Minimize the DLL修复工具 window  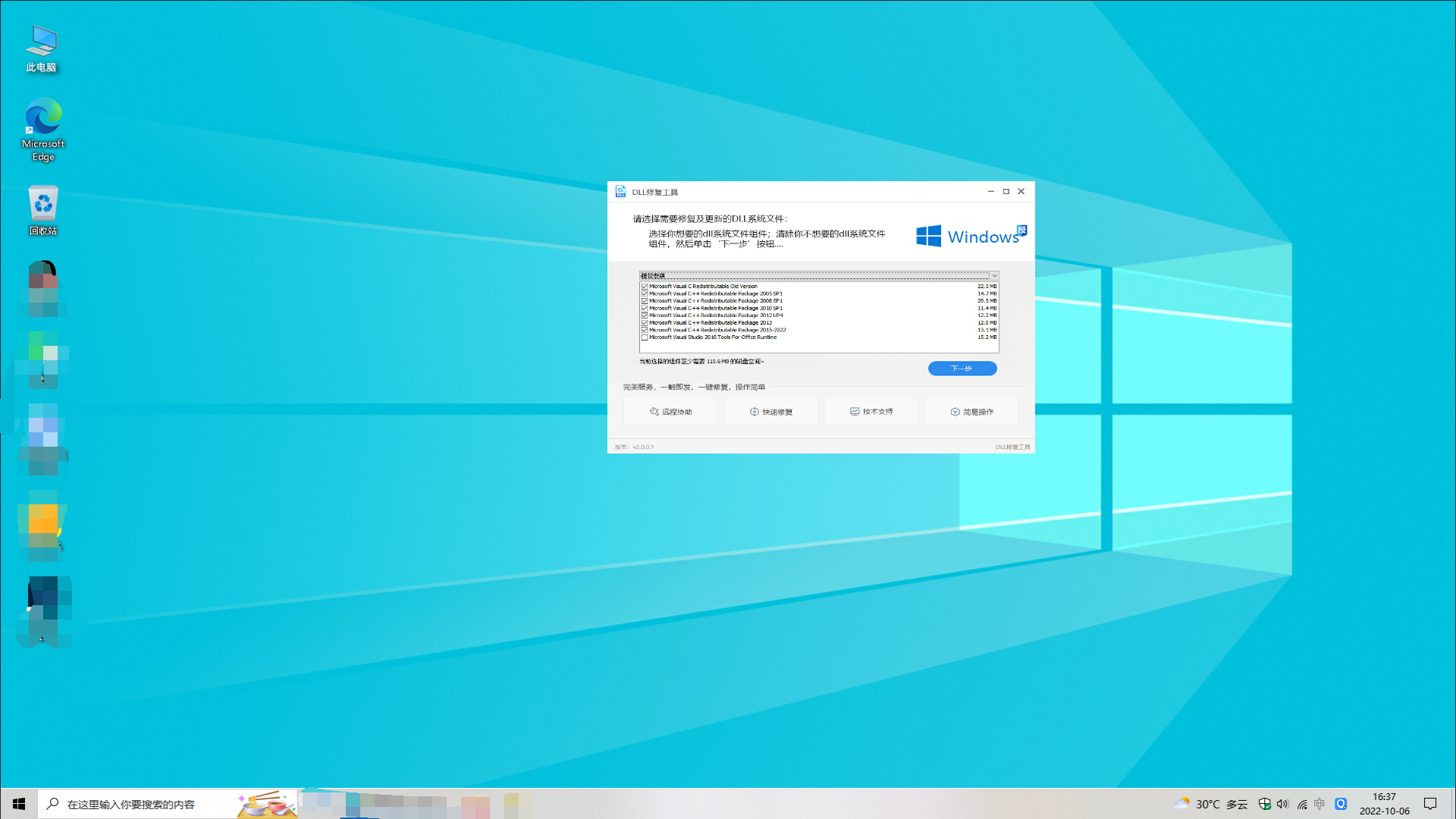(991, 191)
